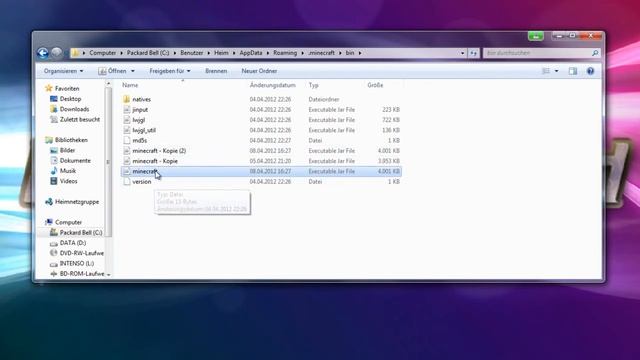
Task: Open the address bar history dropdown
Action: point(462,53)
